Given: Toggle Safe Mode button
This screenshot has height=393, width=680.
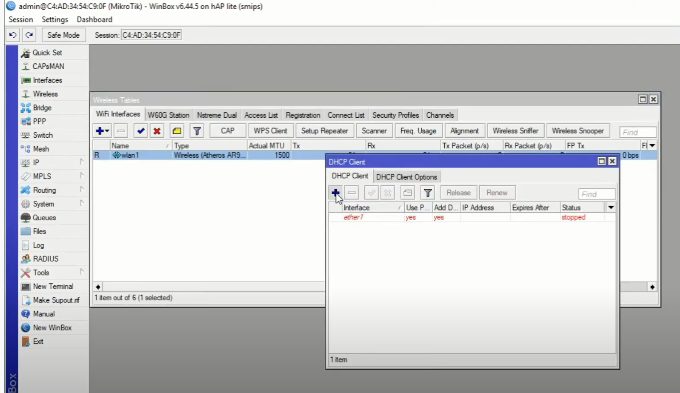Looking at the screenshot, I should click(x=63, y=35).
